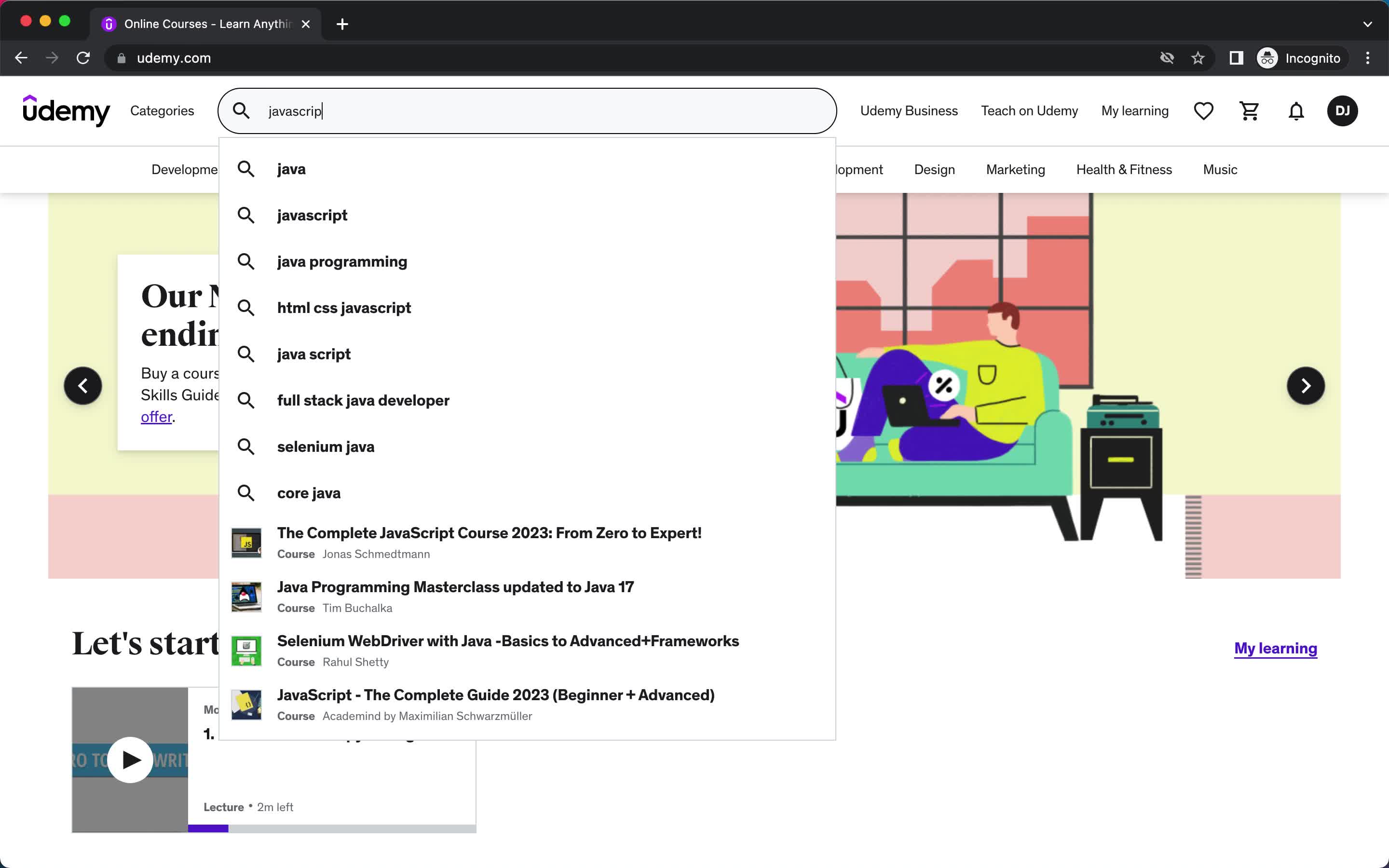Open the DJ profile avatar
The height and width of the screenshot is (868, 1389).
1342,111
